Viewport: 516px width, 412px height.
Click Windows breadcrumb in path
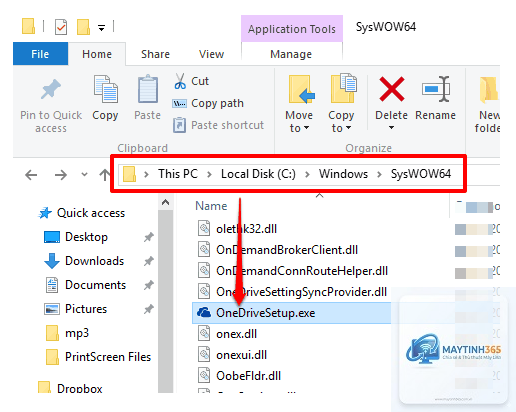343,174
